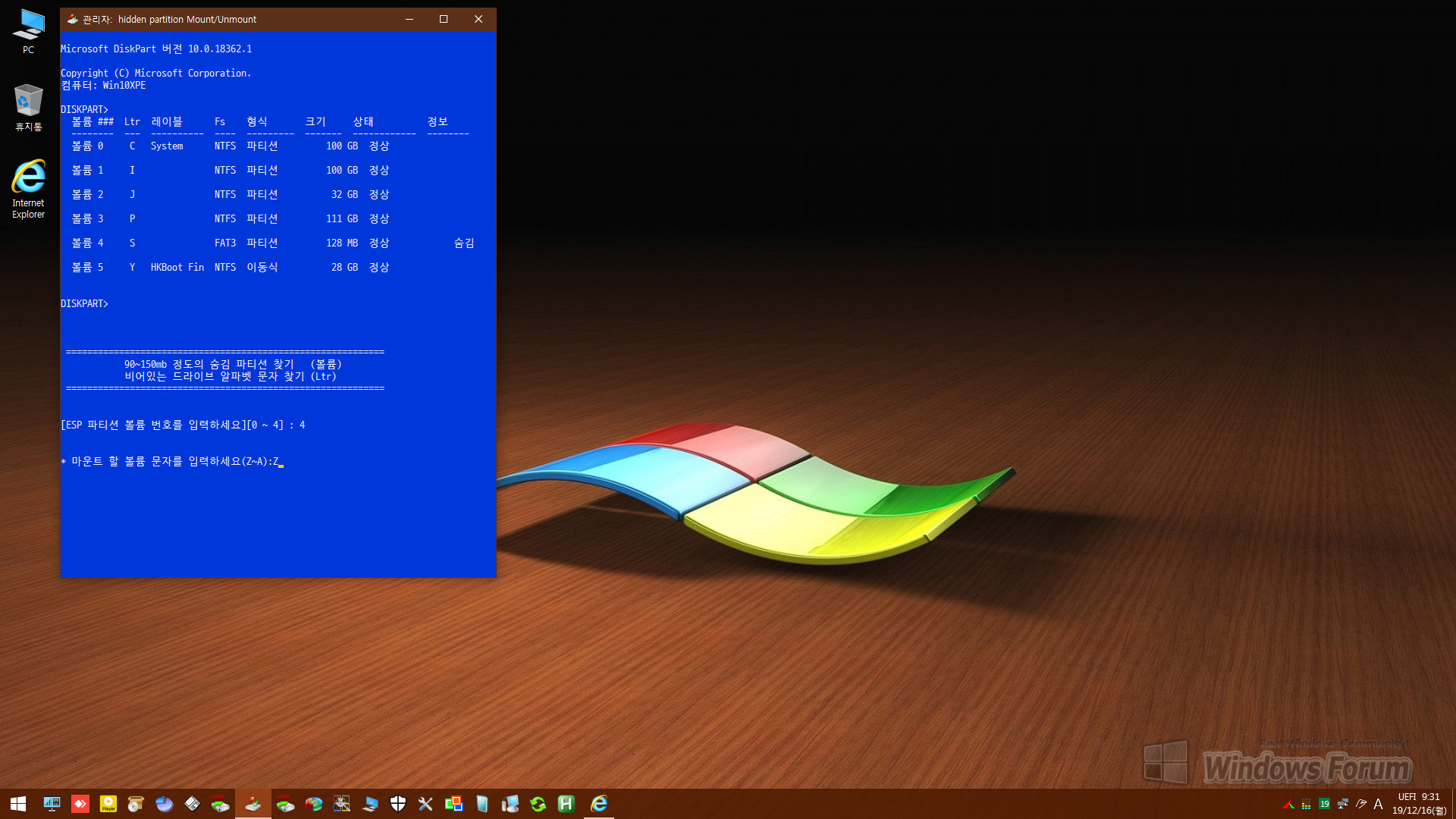
Task: Click the 'Microsoft DiskPart' version line
Action: pyautogui.click(x=156, y=49)
